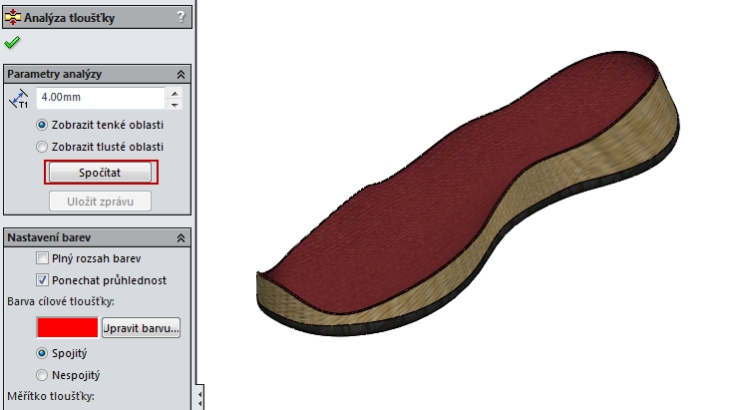Screen dimensions: 750x410
Task: Click the shoe sole 3D model
Action: point(468,194)
